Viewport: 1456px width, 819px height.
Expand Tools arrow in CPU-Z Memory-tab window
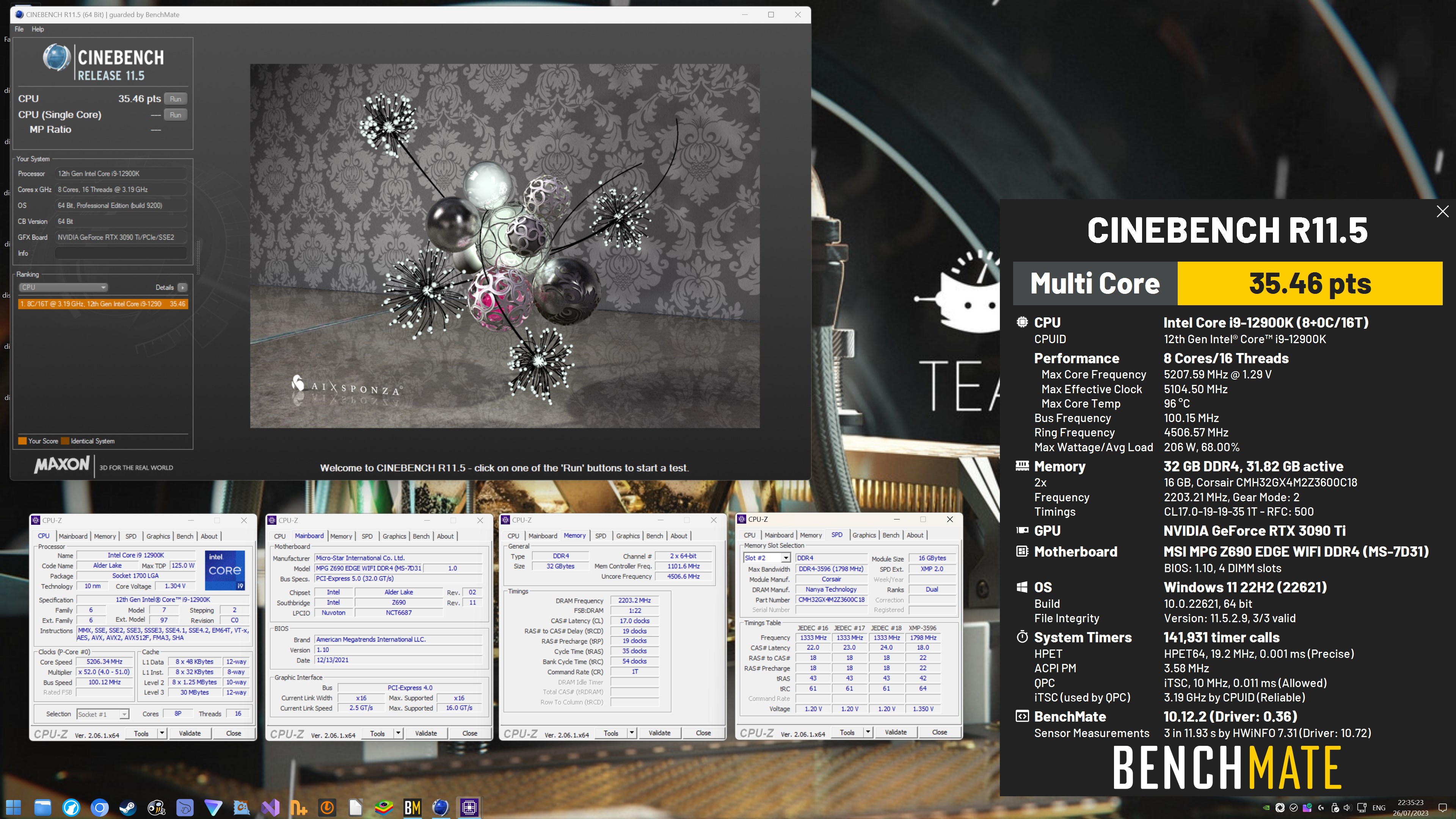(x=632, y=733)
